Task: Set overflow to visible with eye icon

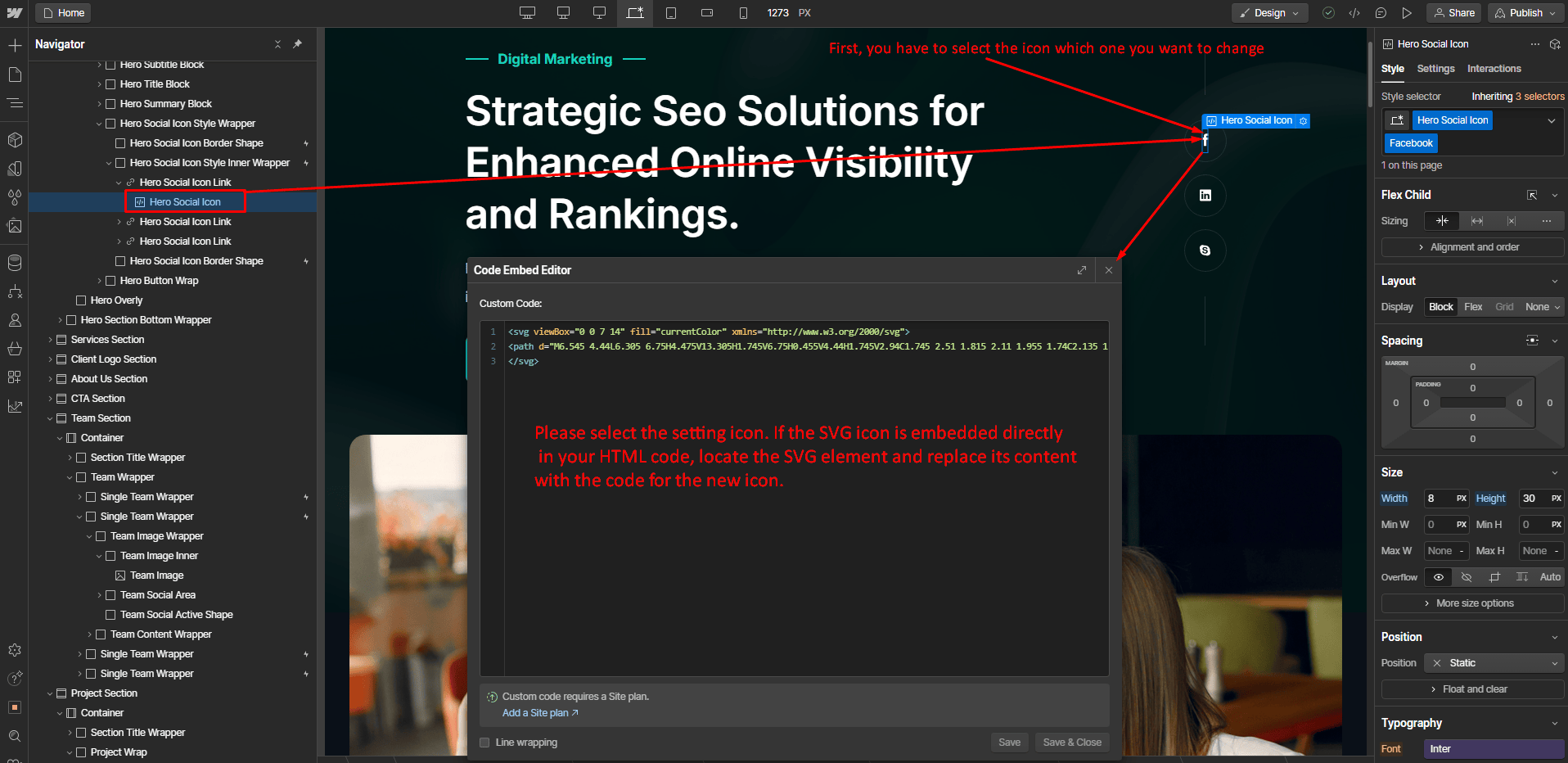Action: [1438, 577]
